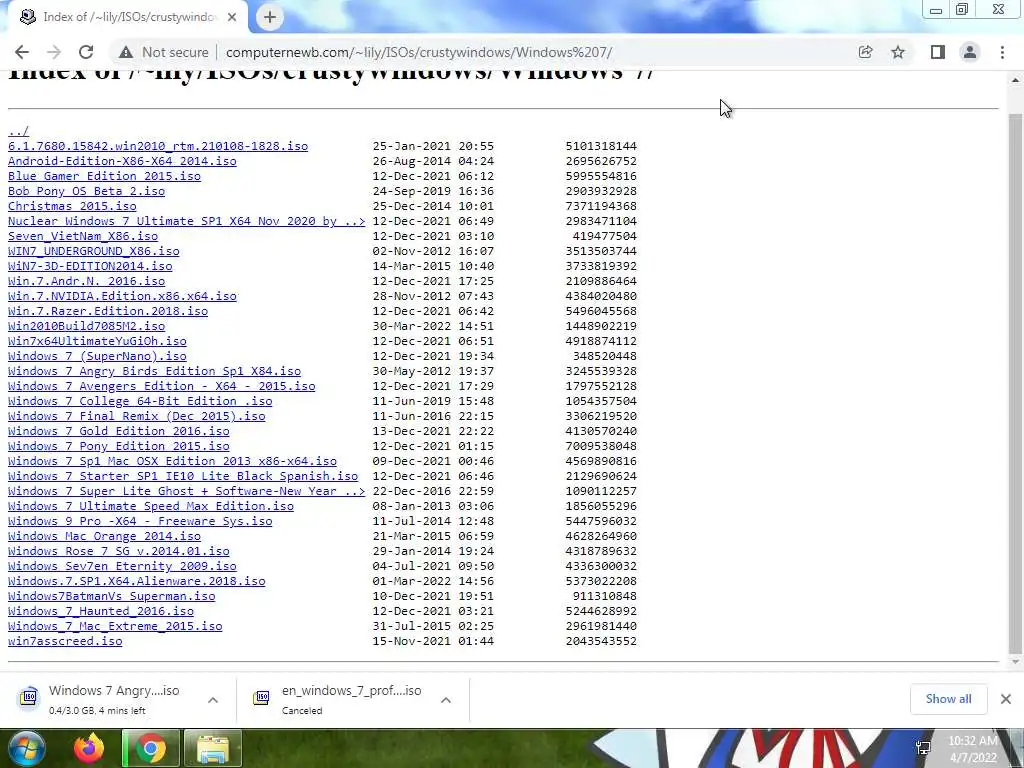Click Win2010Build7085M2.iso link

[x=86, y=327]
